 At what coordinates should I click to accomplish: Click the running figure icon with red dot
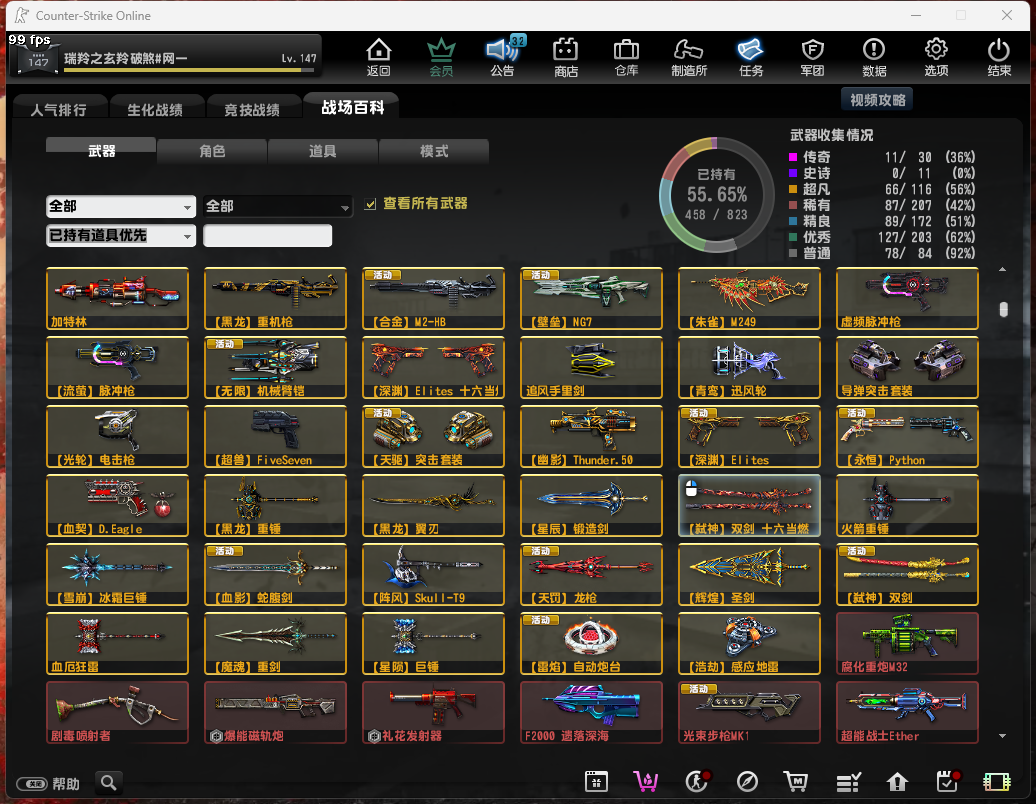pos(697,782)
